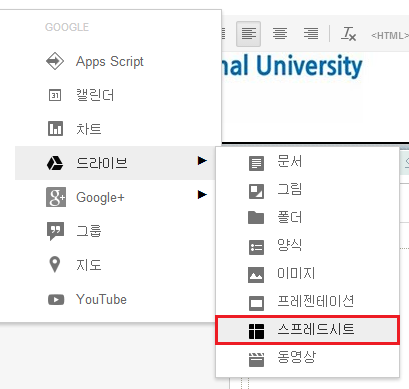Click the calendar icon beside 캘린더

point(55,96)
